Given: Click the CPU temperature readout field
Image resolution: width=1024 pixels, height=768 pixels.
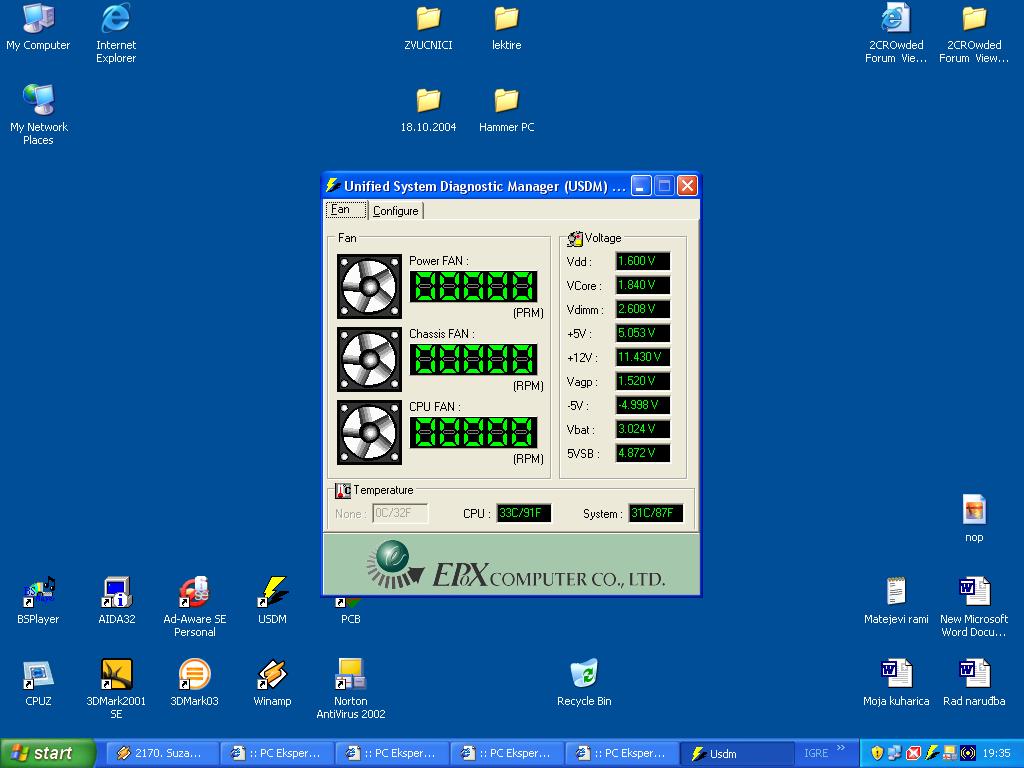Looking at the screenshot, I should tap(524, 514).
